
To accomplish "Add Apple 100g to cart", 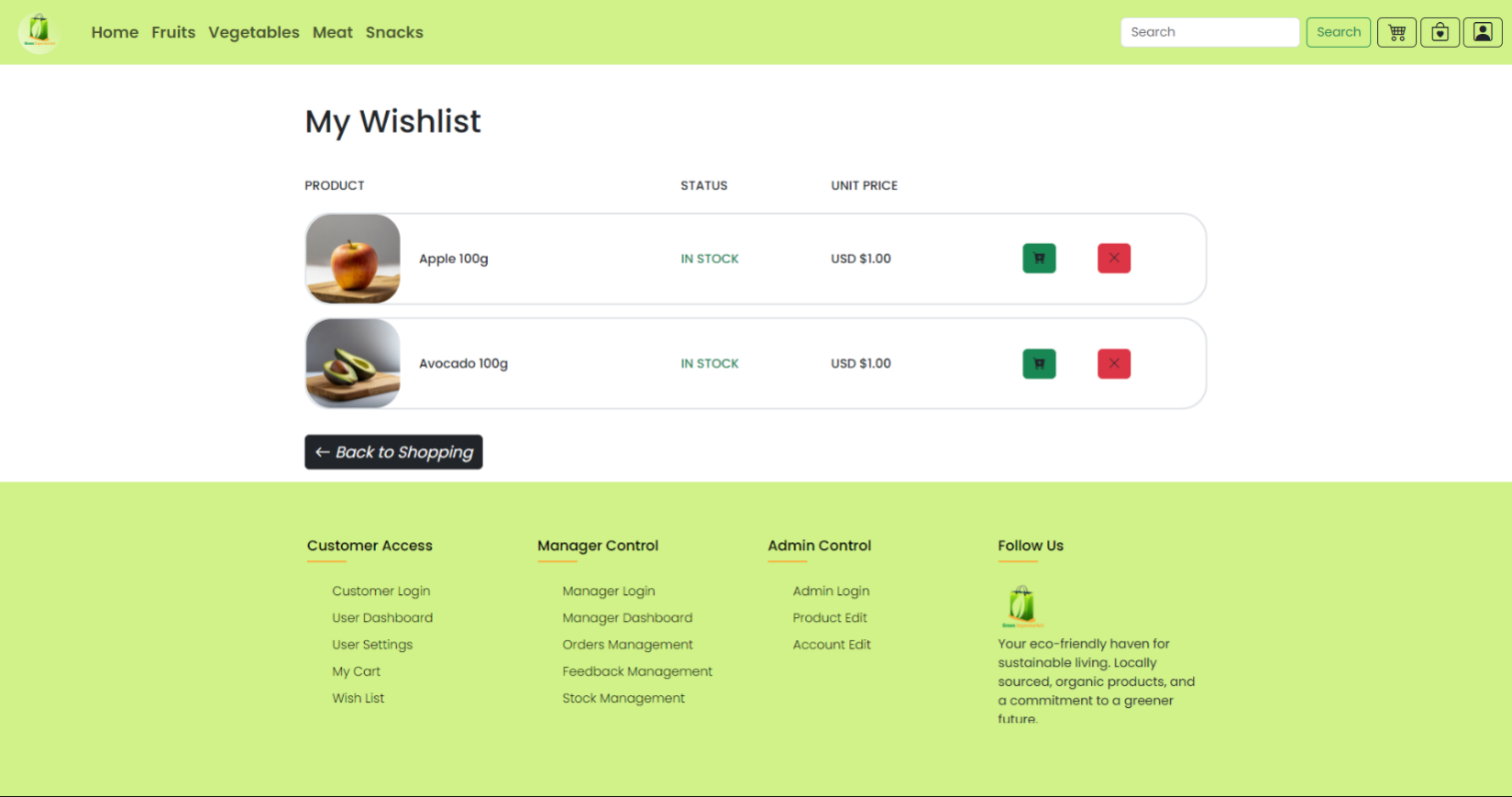I will [1038, 259].
